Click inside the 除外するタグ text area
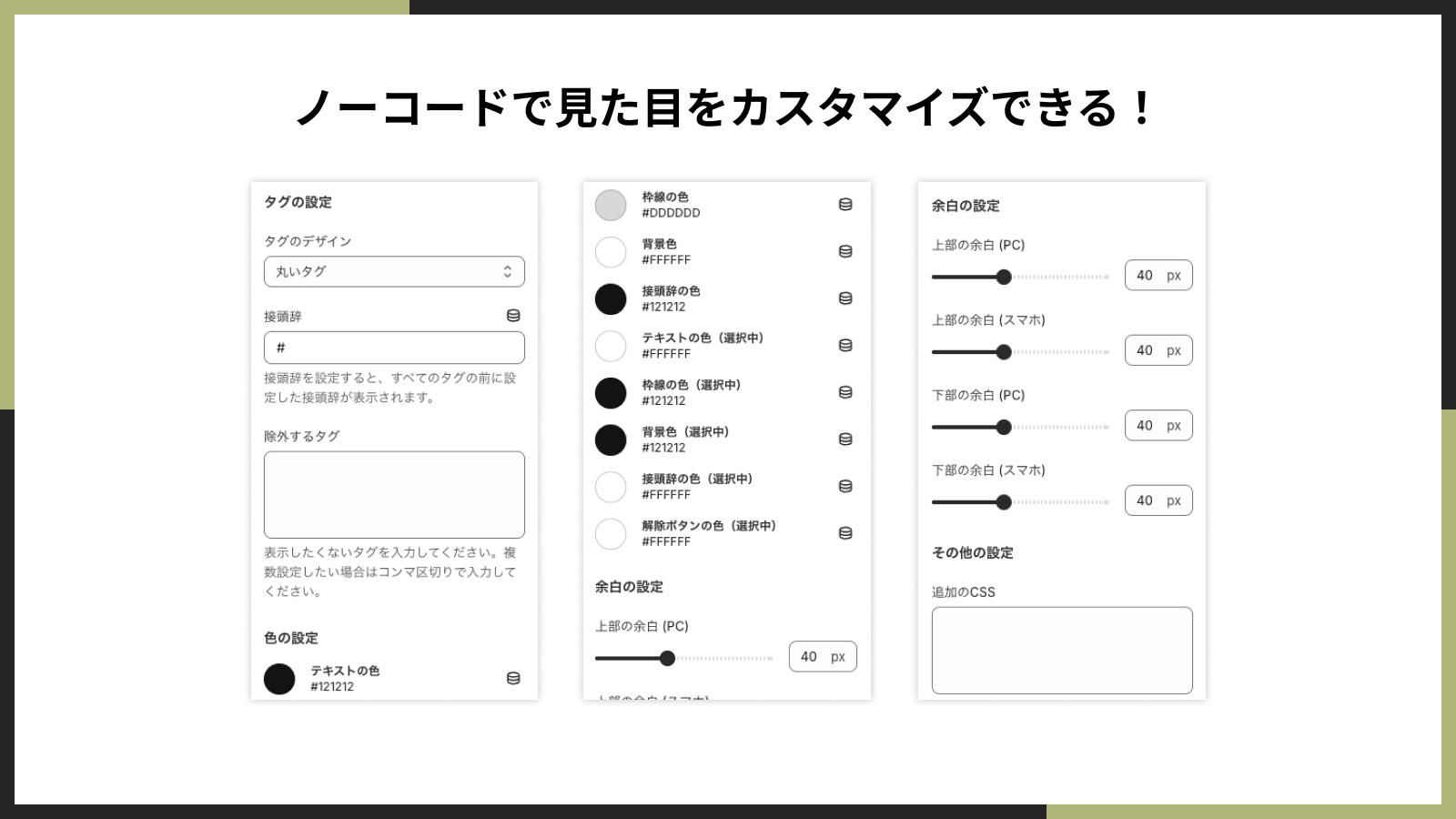 394,494
